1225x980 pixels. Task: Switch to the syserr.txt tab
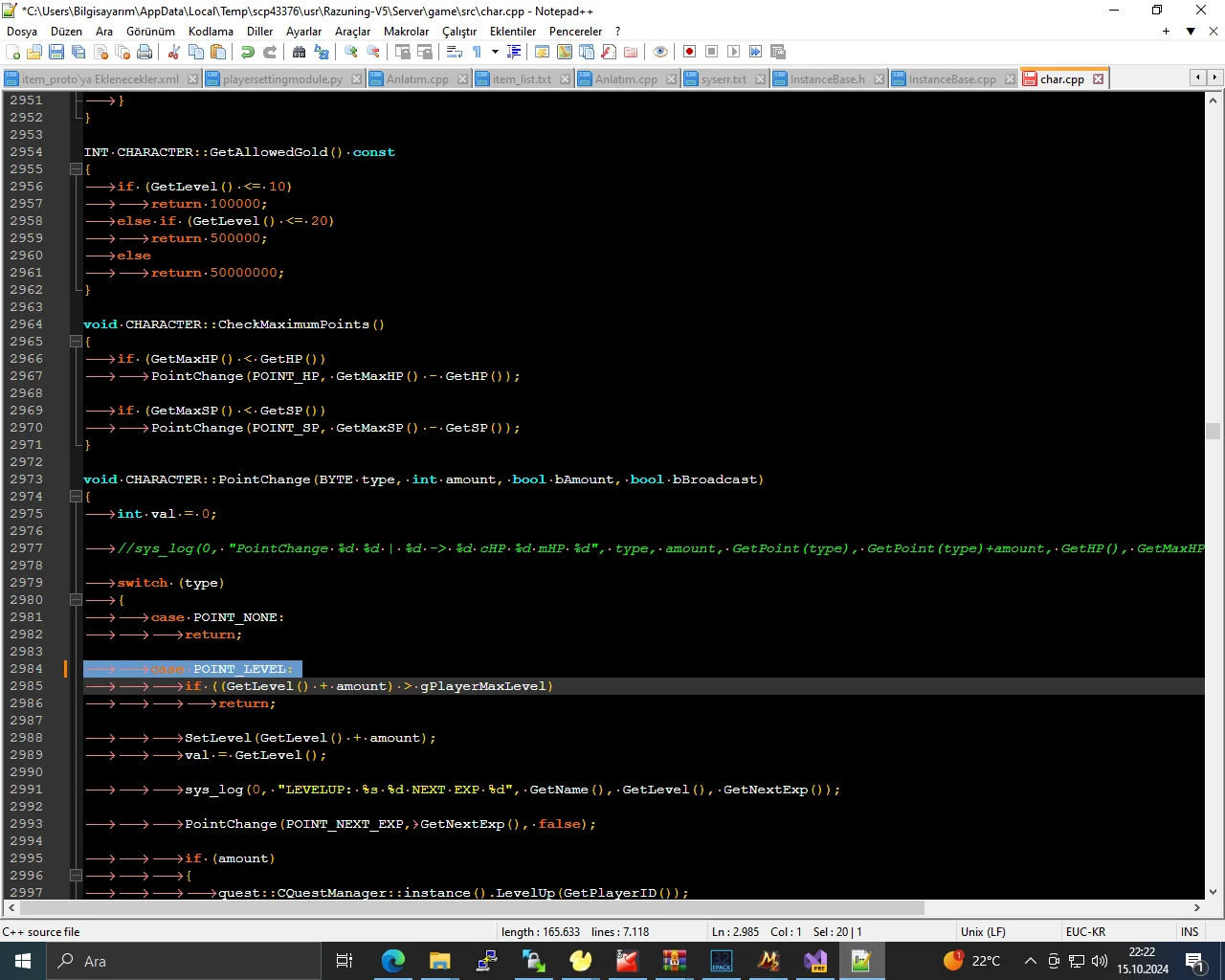coord(723,79)
